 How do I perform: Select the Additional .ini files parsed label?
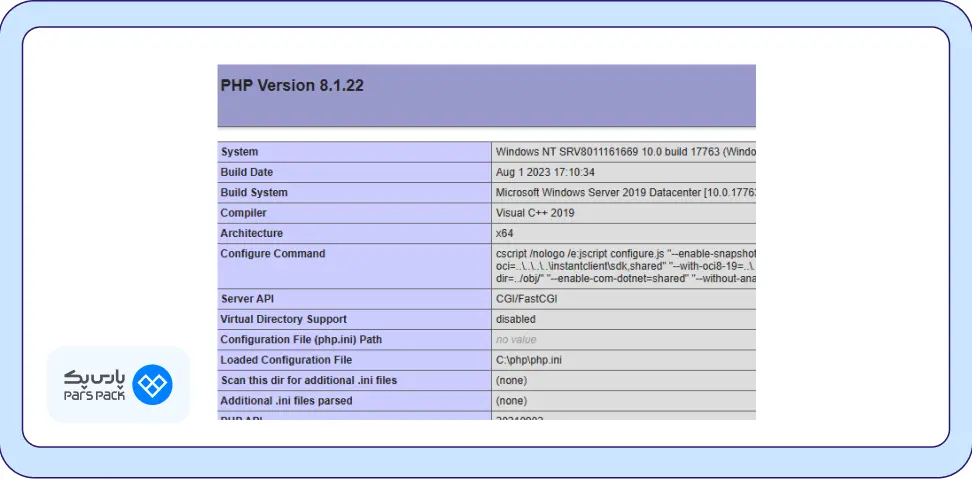(286, 401)
